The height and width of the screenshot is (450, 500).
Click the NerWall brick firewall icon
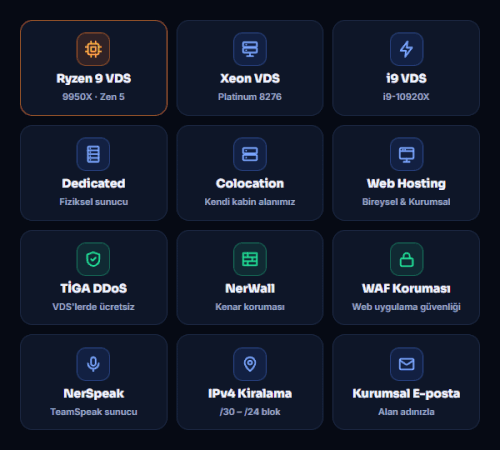pyautogui.click(x=250, y=259)
